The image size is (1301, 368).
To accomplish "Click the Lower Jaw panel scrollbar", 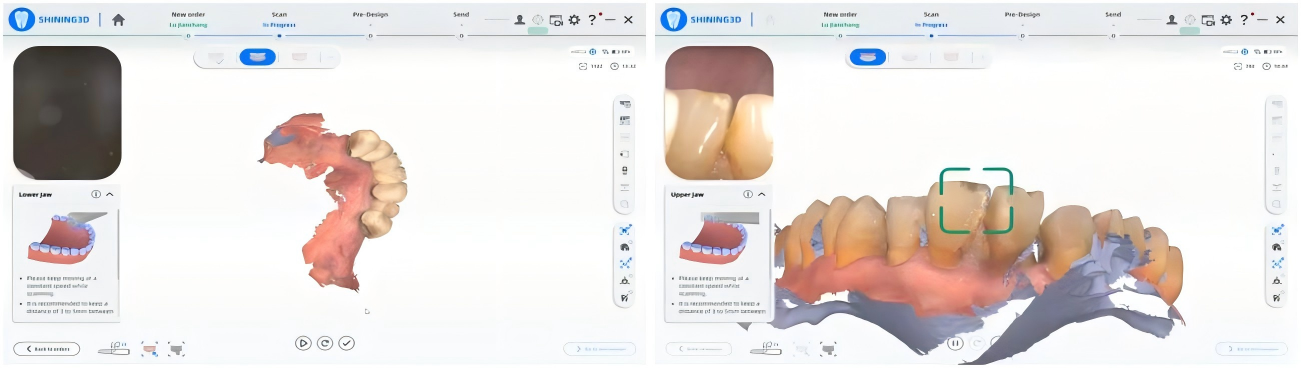I will [118, 243].
